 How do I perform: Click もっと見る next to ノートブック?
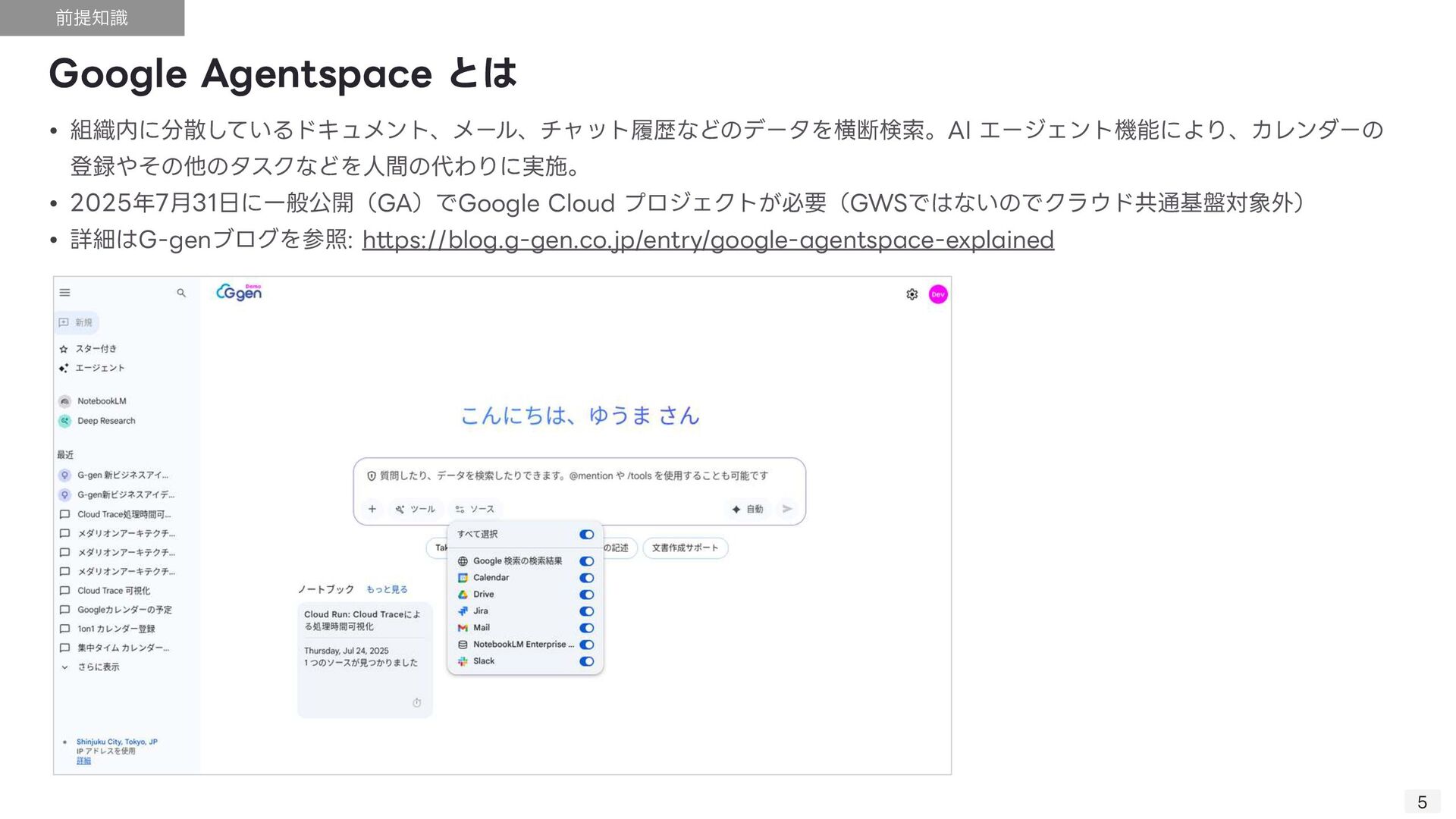387,589
